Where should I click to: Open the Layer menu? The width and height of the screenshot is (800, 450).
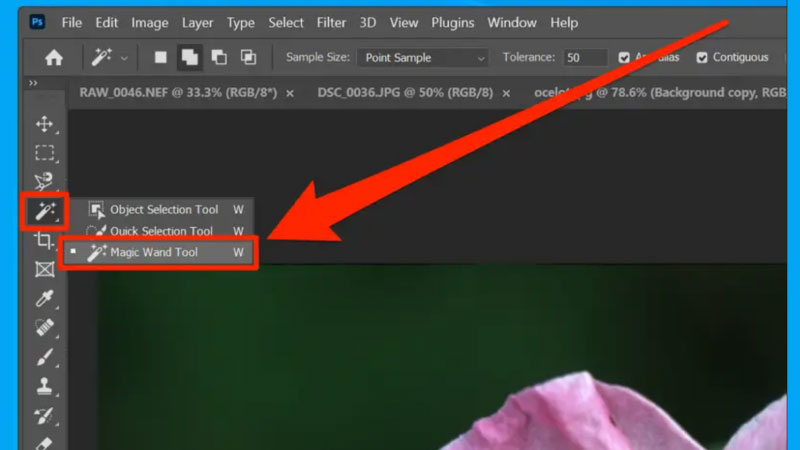pyautogui.click(x=197, y=23)
